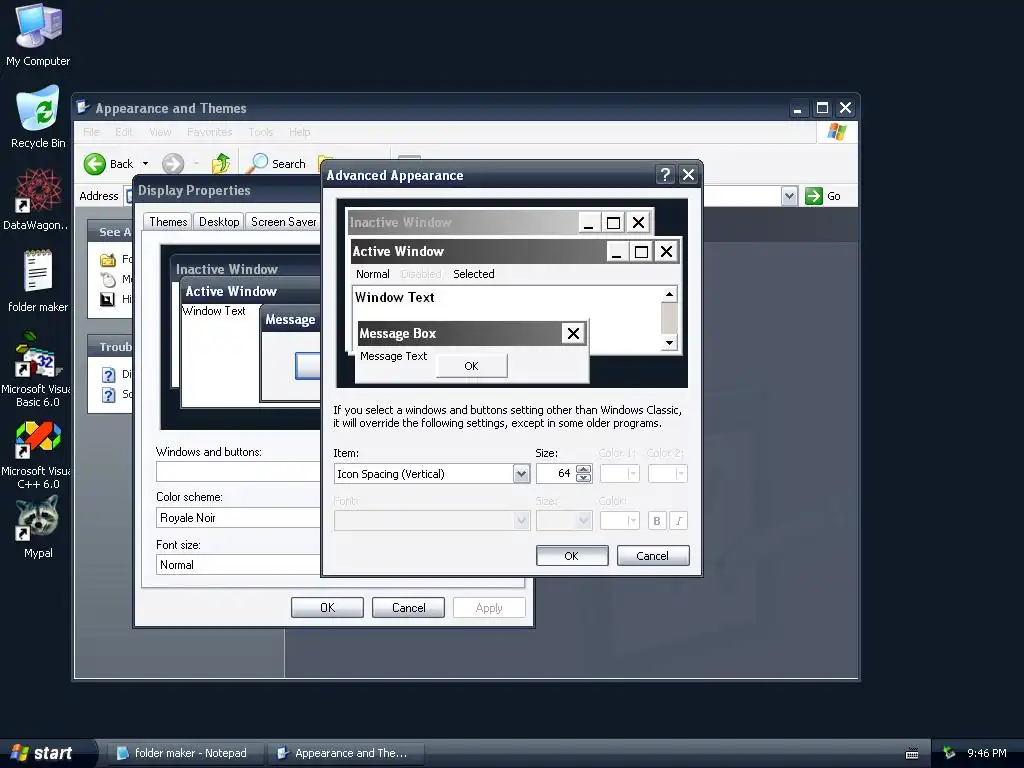Click scroll-down arrow in Window Text preview

tap(669, 342)
